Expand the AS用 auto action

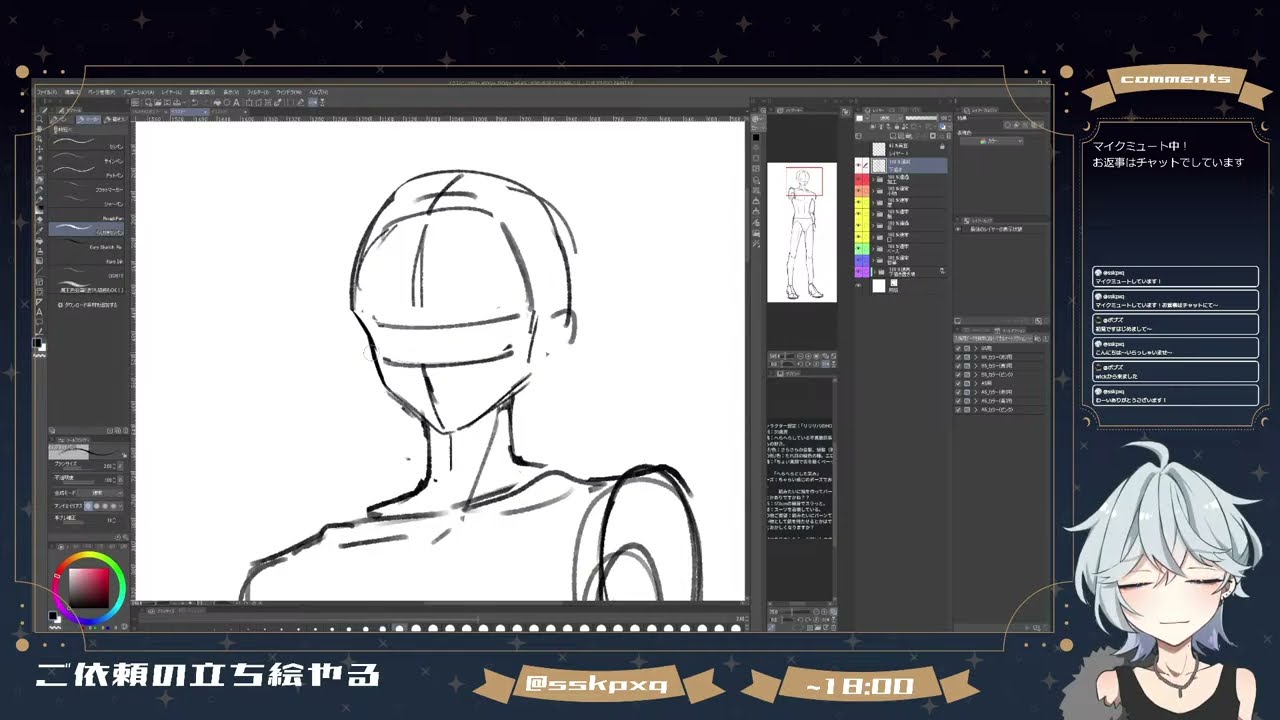point(976,383)
